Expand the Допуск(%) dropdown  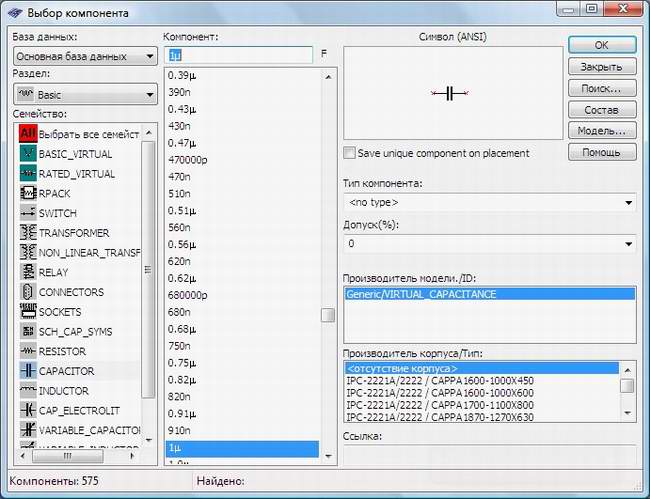point(490,244)
